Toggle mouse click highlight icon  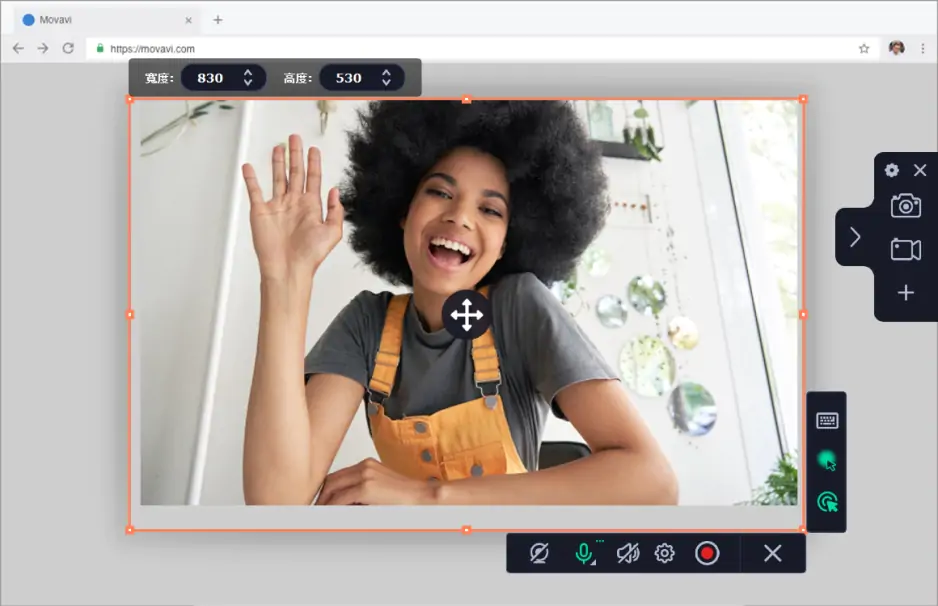coord(827,502)
